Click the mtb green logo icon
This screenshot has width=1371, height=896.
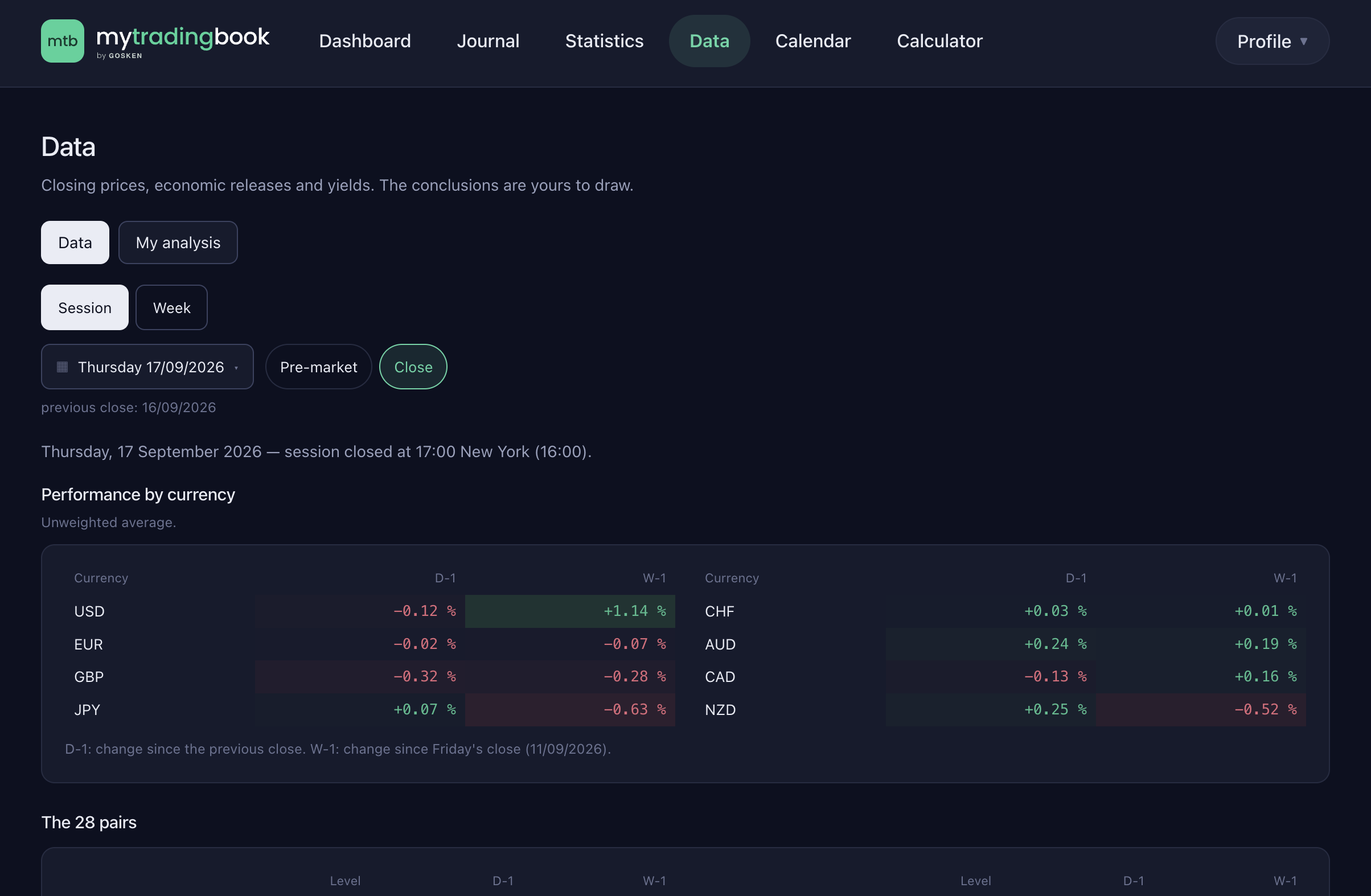62,41
